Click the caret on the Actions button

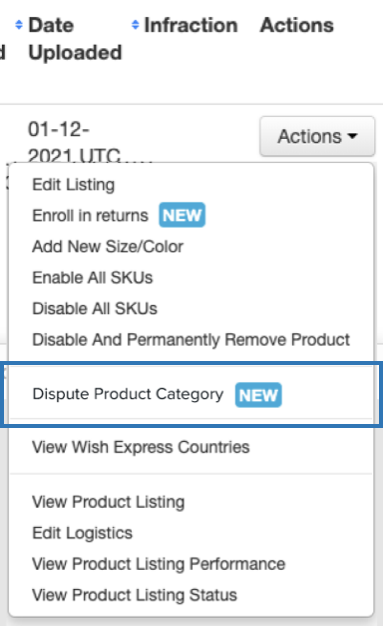point(352,136)
